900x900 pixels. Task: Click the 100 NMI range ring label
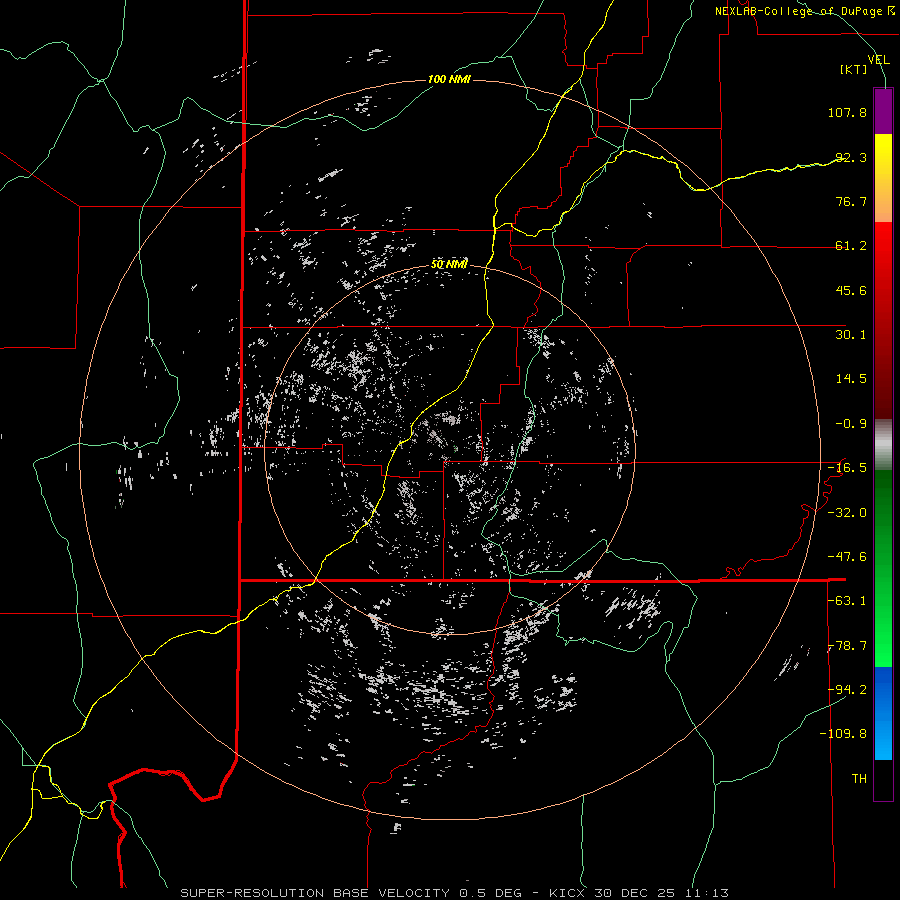point(449,79)
